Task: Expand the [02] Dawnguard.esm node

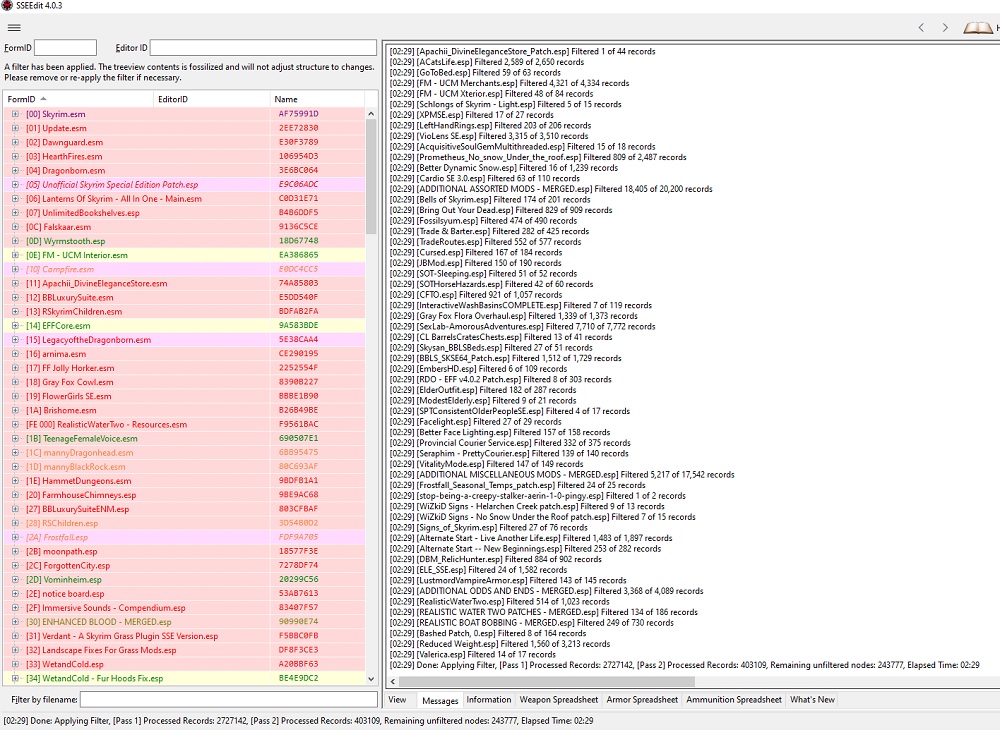Action: pyautogui.click(x=15, y=142)
